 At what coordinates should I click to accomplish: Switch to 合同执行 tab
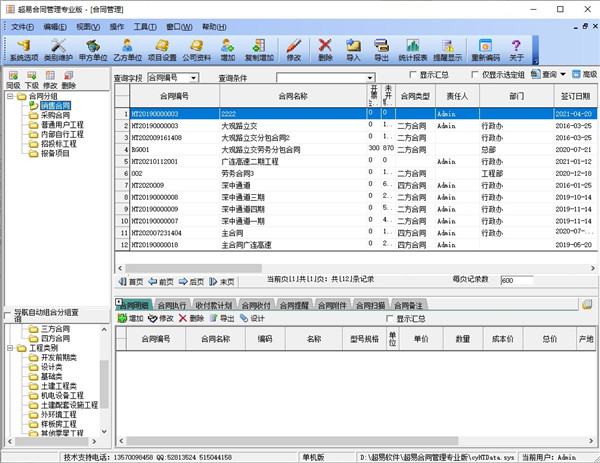pyautogui.click(x=172, y=305)
